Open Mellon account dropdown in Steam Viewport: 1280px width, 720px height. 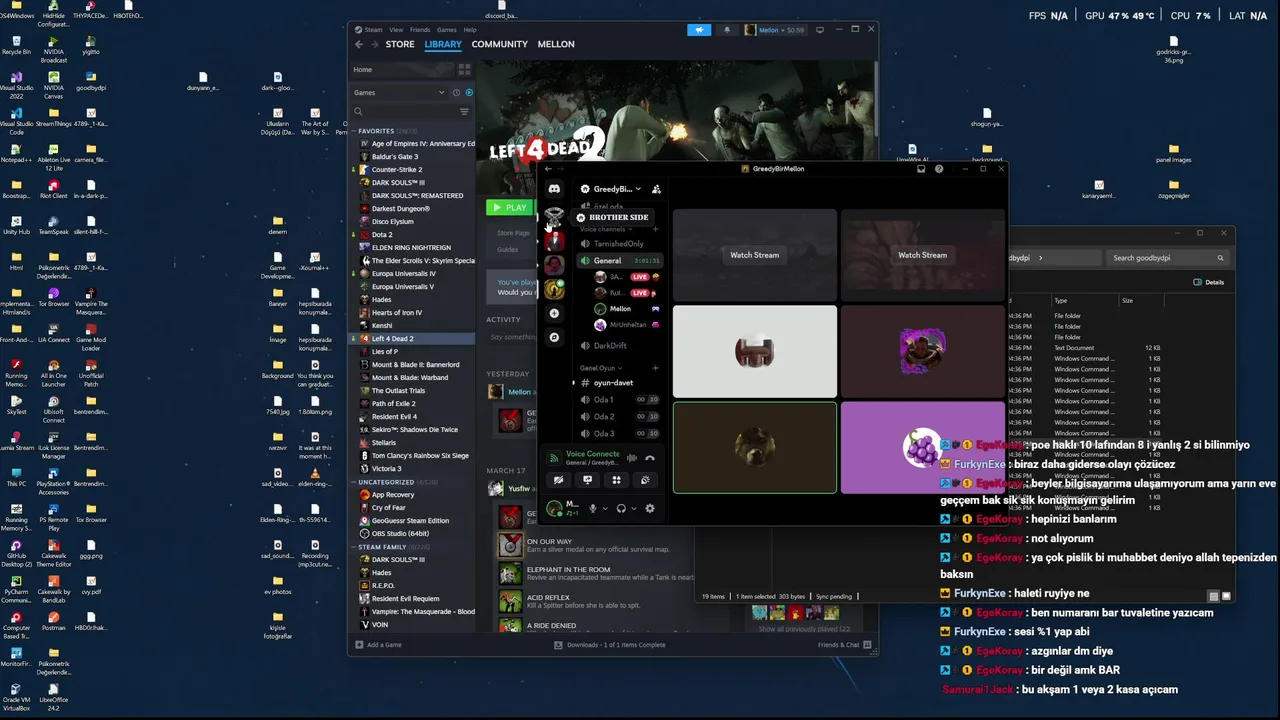pos(775,30)
